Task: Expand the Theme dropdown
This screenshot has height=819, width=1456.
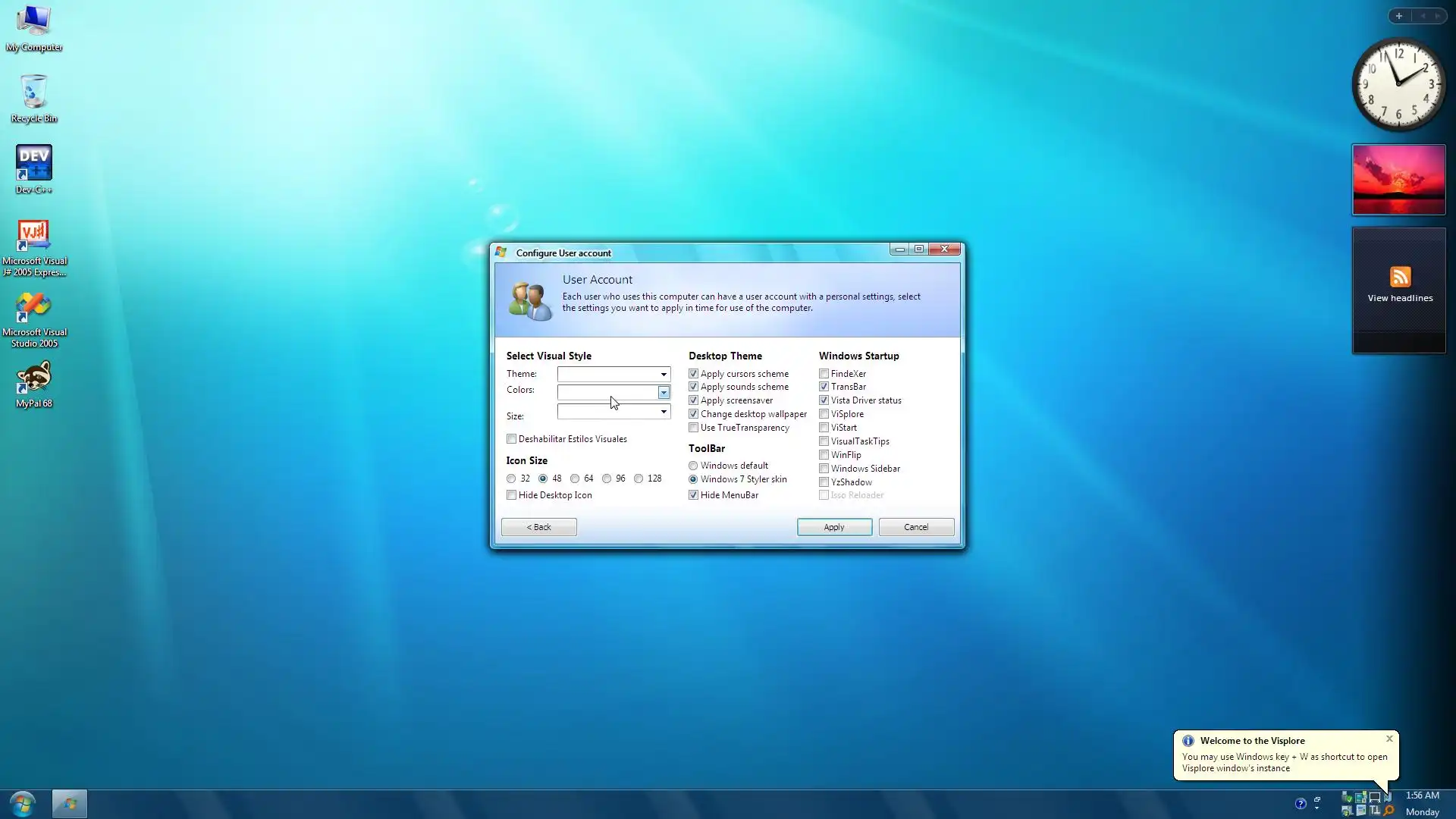Action: (664, 374)
